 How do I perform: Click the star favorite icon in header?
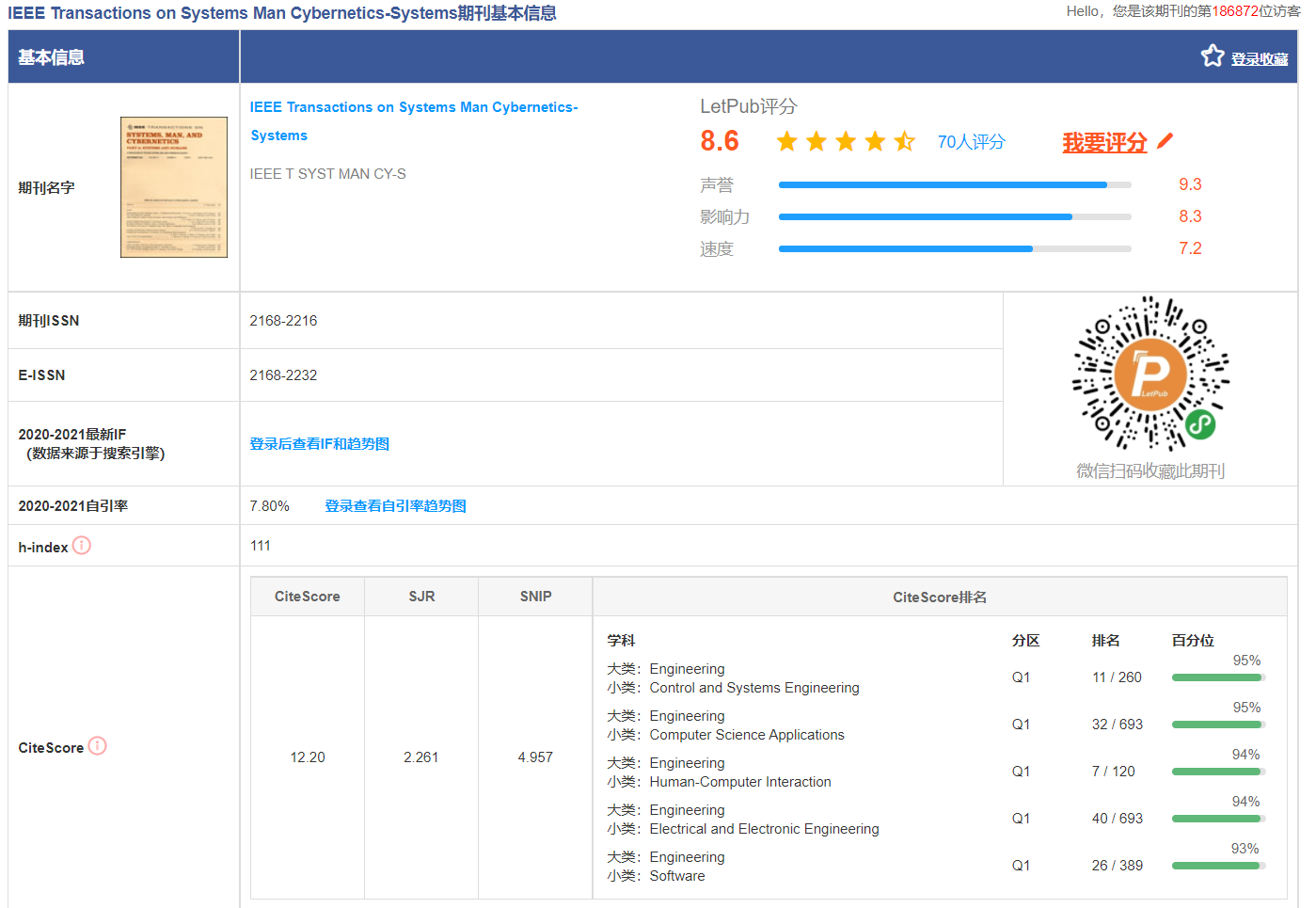coord(1213,56)
